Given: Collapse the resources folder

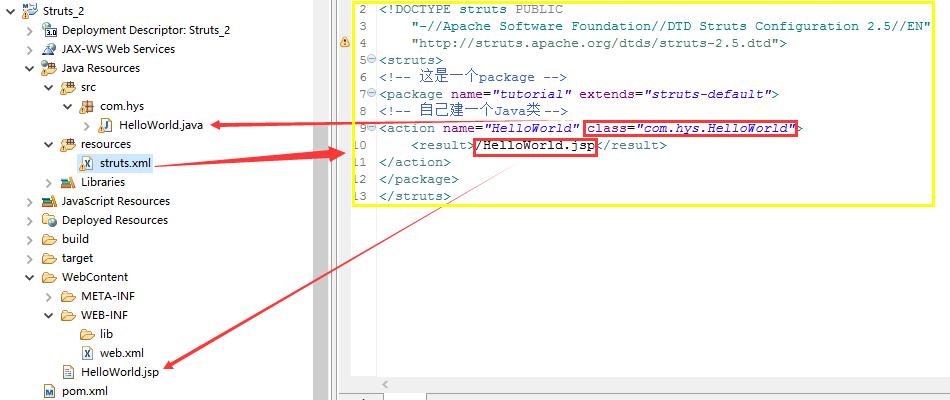Looking at the screenshot, I should click(49, 144).
